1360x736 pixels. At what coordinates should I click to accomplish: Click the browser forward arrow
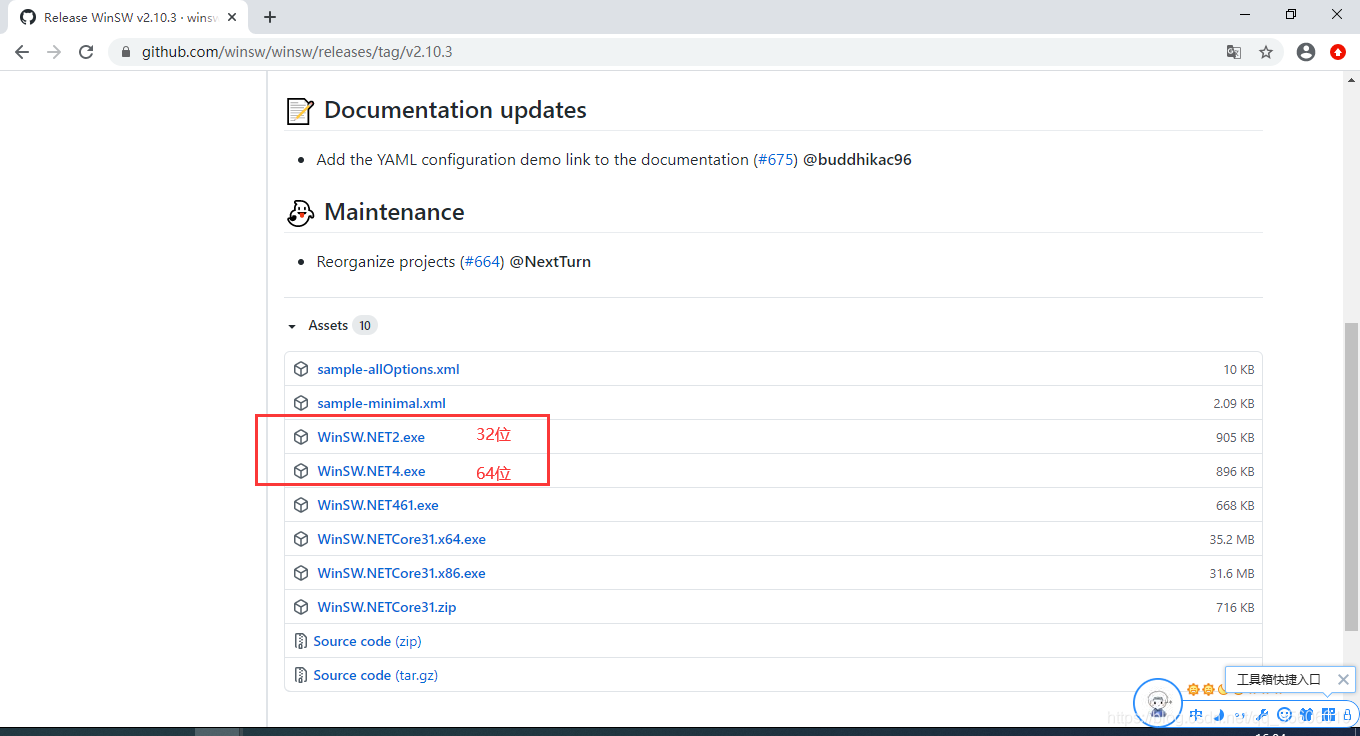(x=54, y=52)
